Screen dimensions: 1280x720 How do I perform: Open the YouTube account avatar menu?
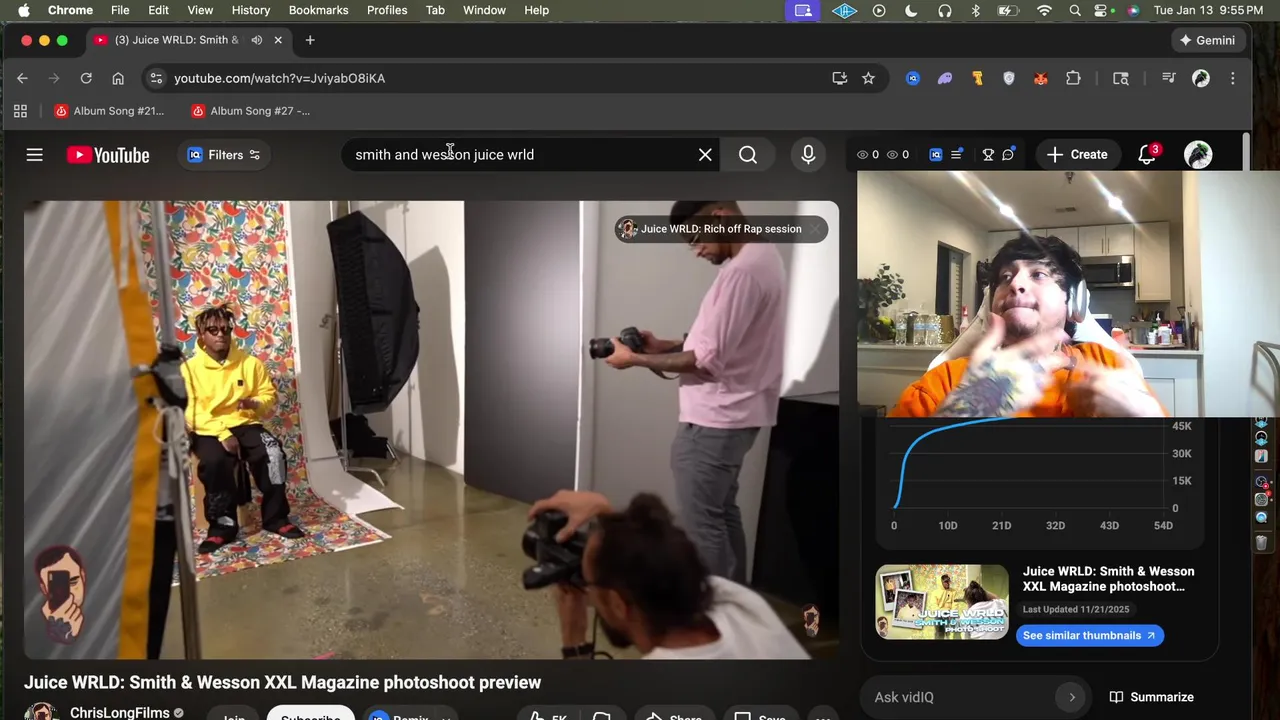[x=1198, y=155]
